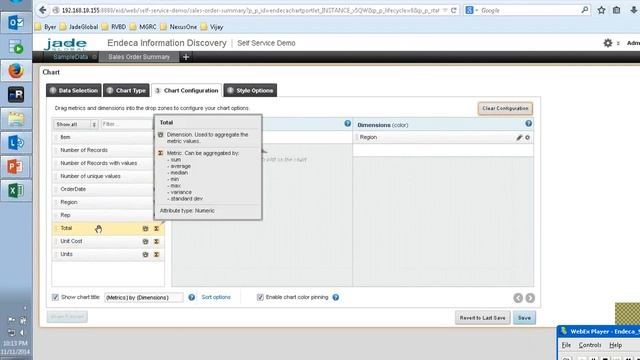Click the dimension icon on Unit Cost row
This screenshot has width=640, height=360.
145,242
